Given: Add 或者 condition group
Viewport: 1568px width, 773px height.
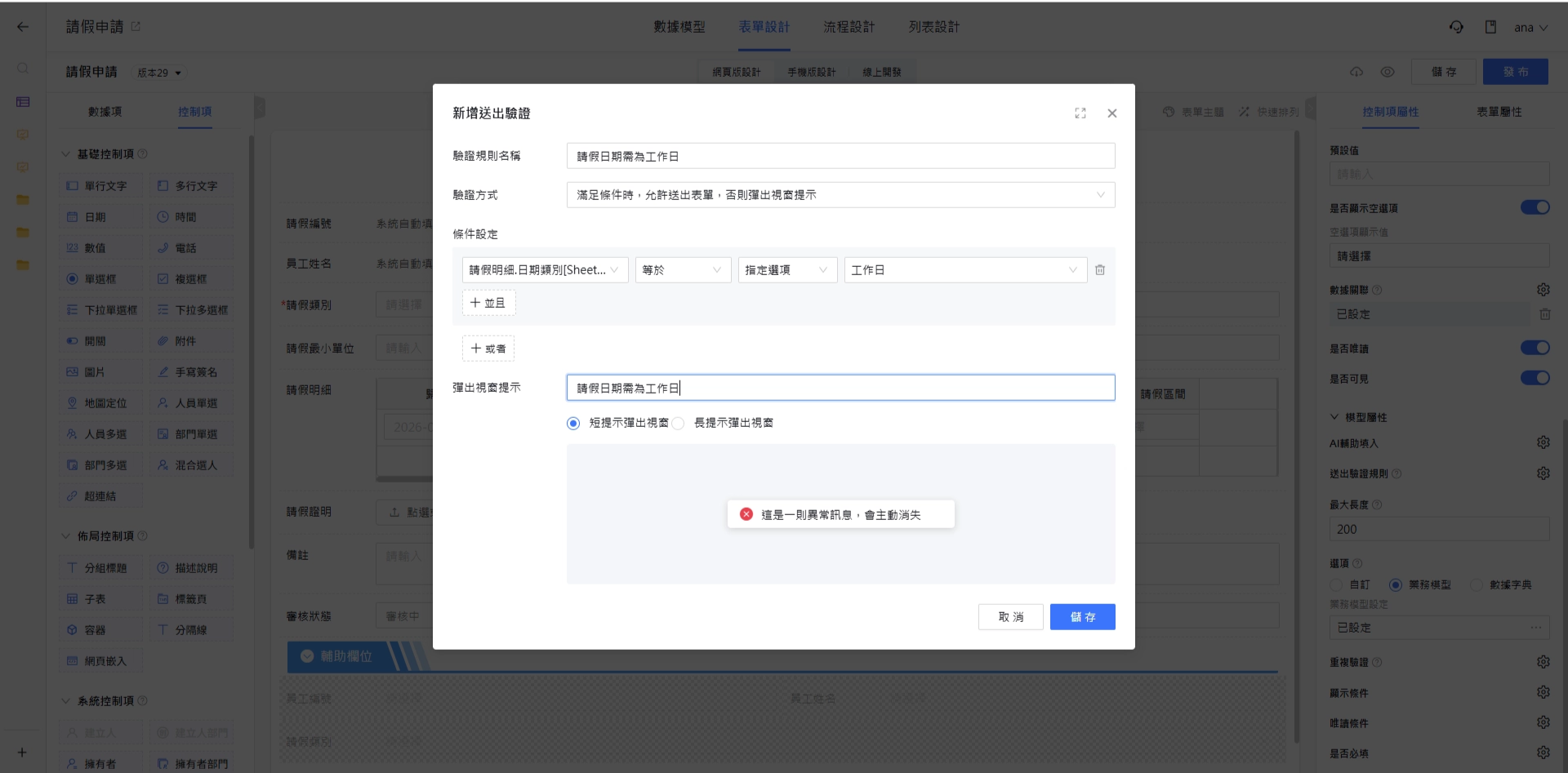Looking at the screenshot, I should pos(488,349).
